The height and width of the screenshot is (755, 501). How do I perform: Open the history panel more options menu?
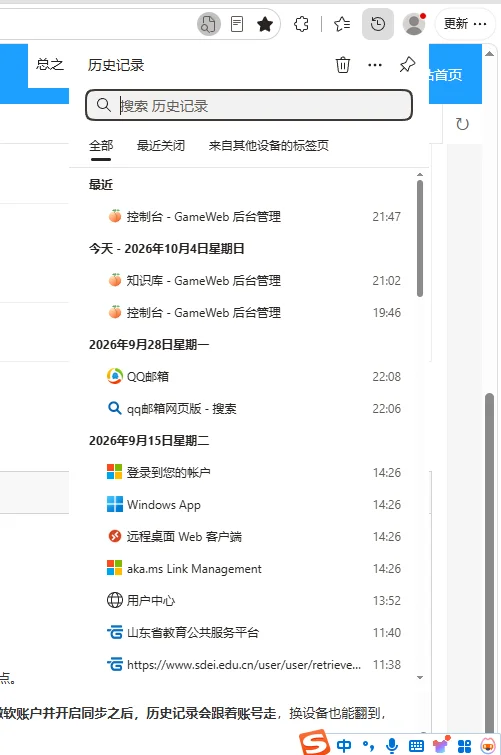pos(375,65)
